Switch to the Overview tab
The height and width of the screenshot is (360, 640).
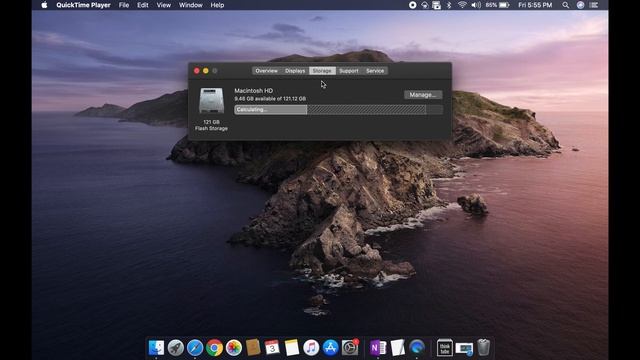tap(267, 71)
